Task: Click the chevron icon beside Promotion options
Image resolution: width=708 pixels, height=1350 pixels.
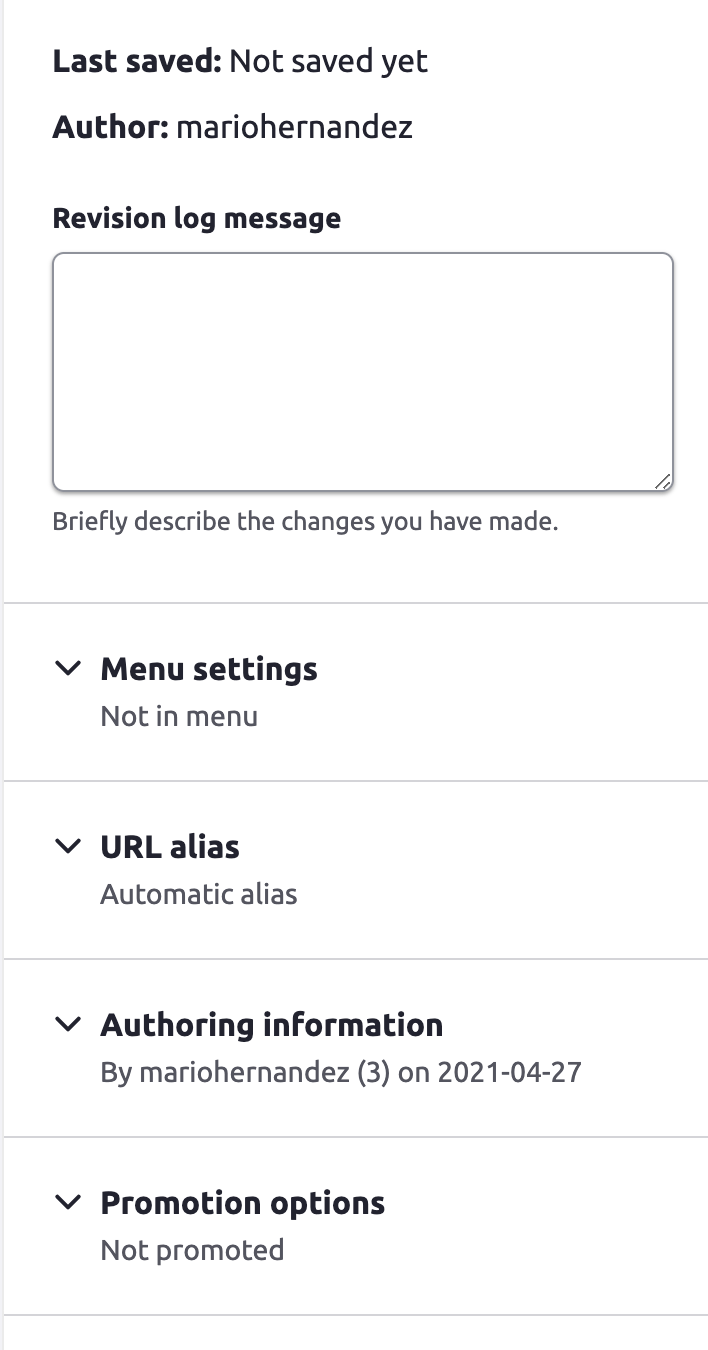Action: click(67, 1202)
